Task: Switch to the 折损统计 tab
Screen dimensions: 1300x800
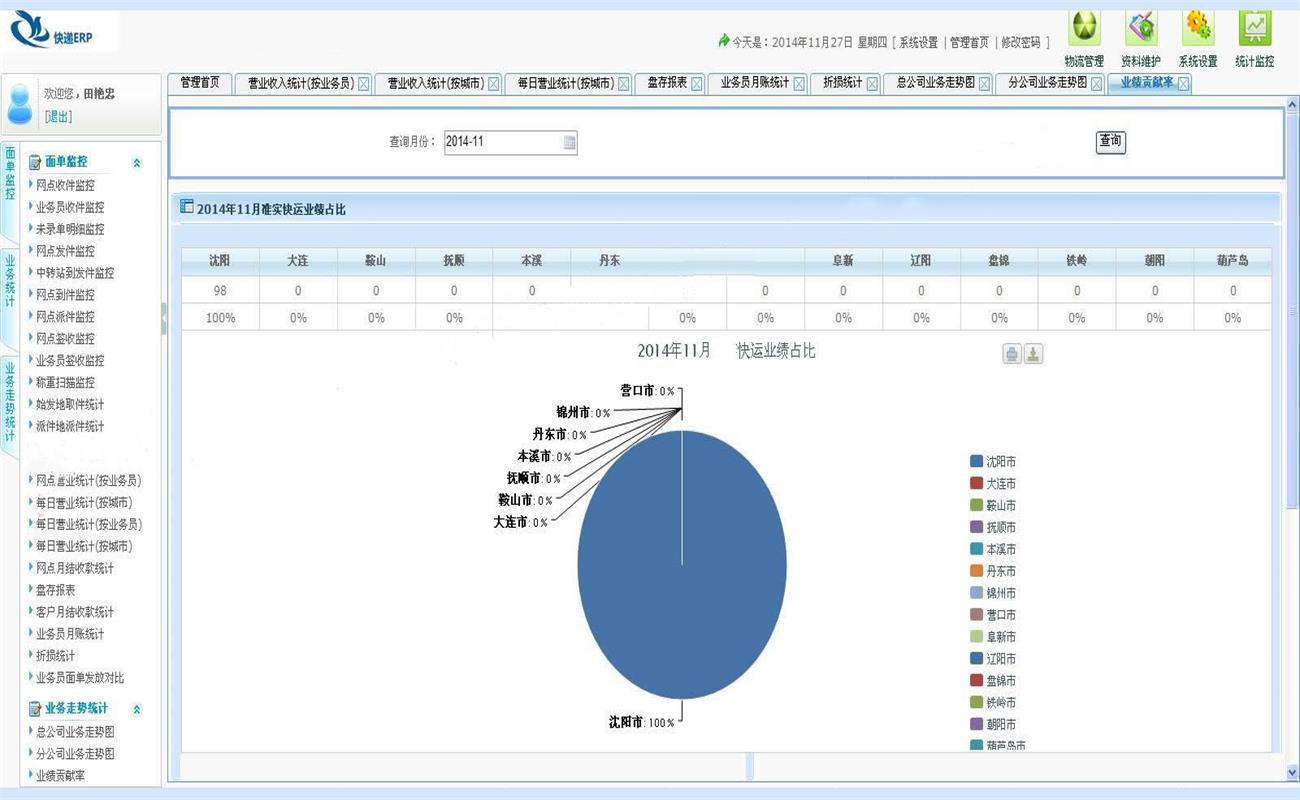Action: [x=842, y=83]
